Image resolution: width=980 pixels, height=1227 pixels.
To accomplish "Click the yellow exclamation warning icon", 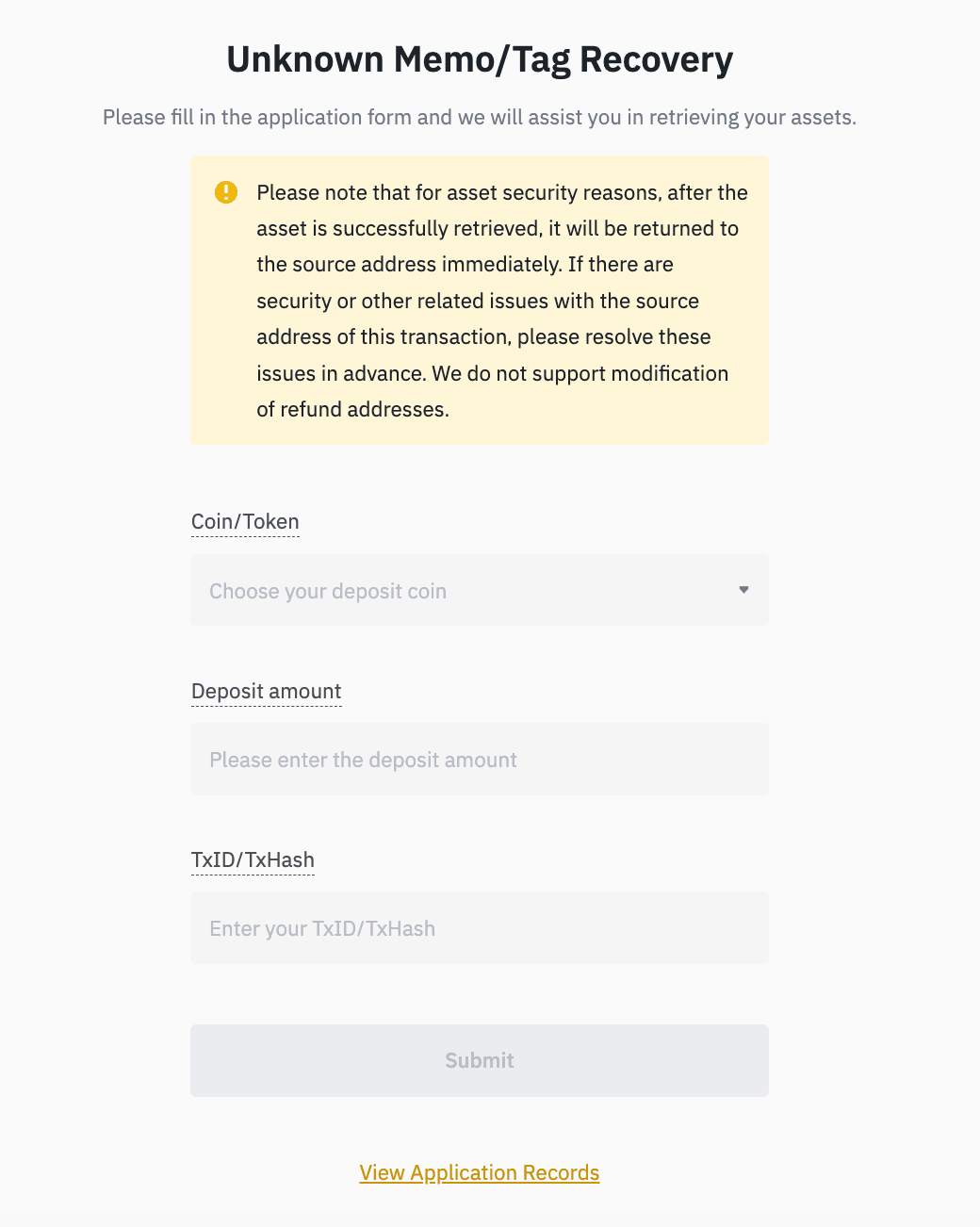I will pos(226,192).
